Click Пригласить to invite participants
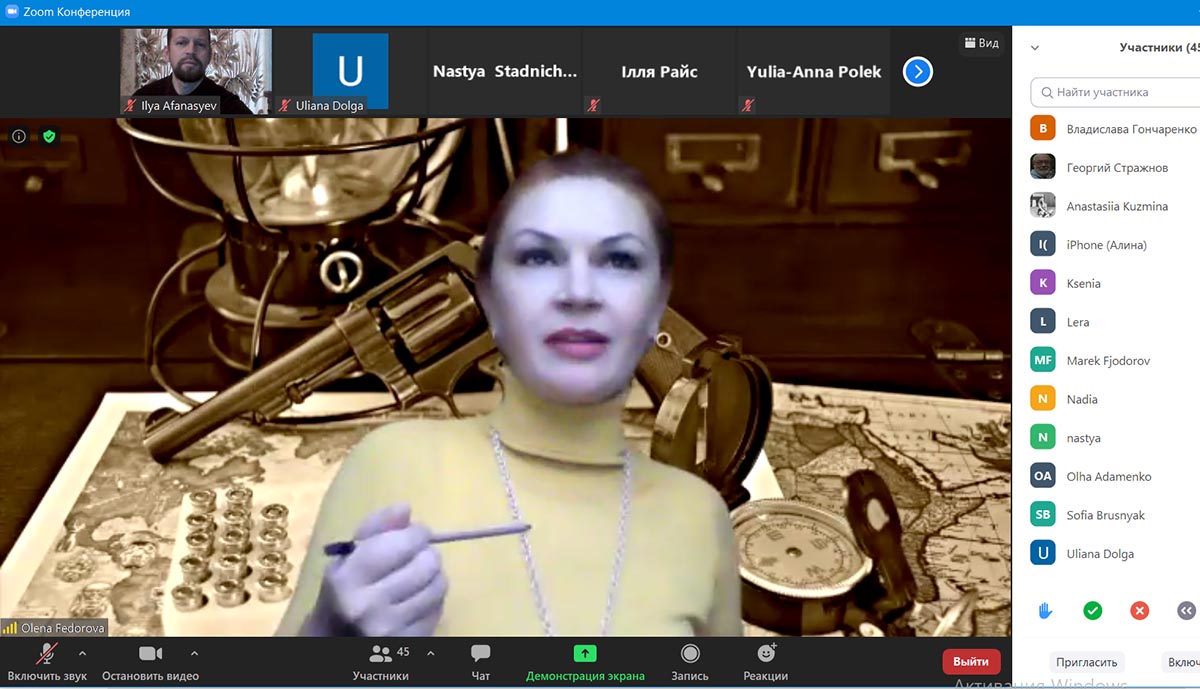The width and height of the screenshot is (1200, 689). tap(1086, 662)
